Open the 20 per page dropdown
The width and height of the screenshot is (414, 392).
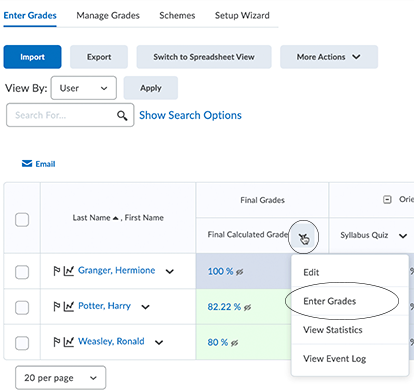pos(61,378)
